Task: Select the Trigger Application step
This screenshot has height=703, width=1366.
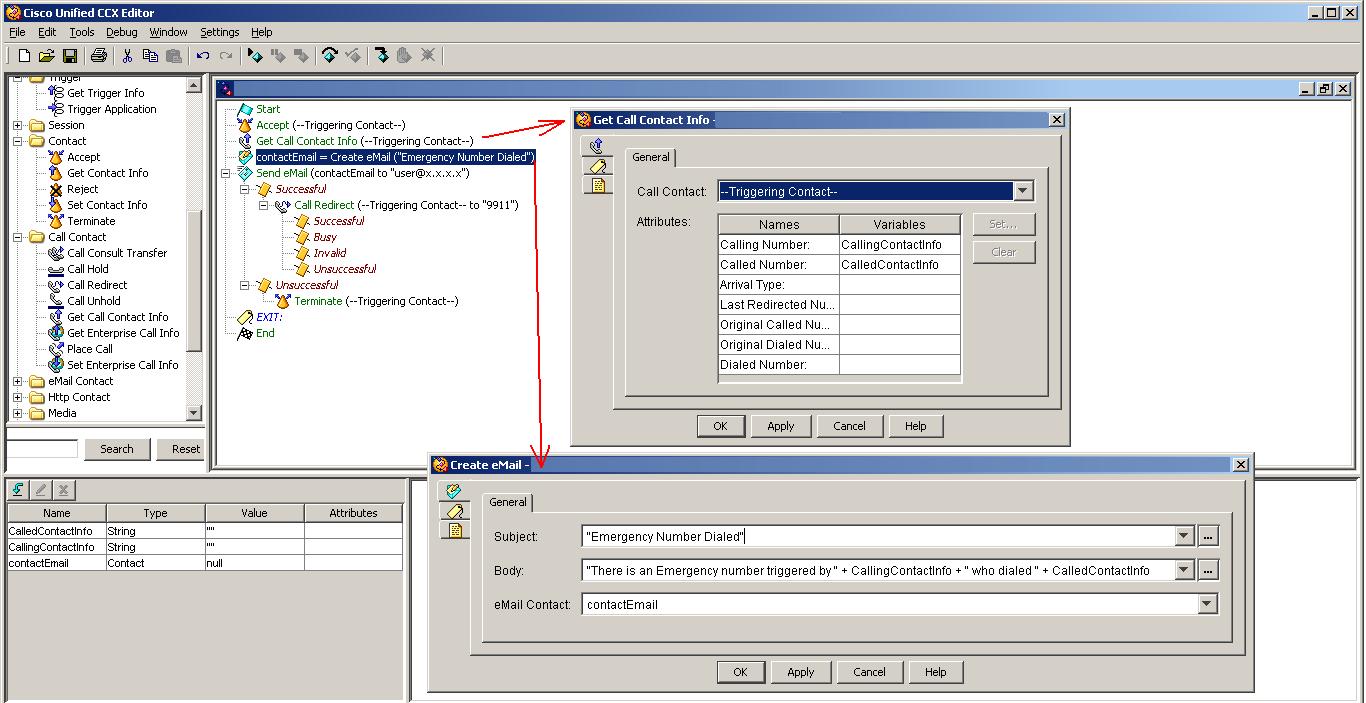Action: point(111,109)
